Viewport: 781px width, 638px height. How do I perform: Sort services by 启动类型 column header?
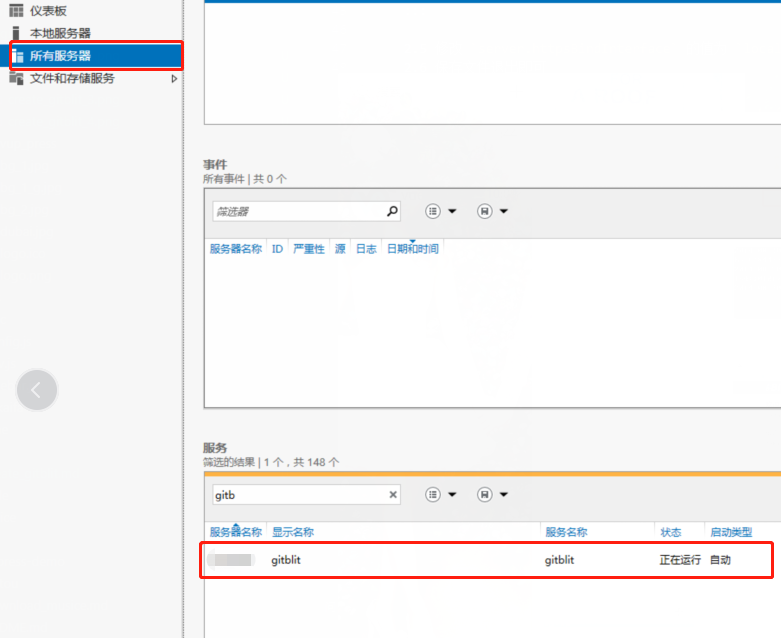[x=730, y=532]
